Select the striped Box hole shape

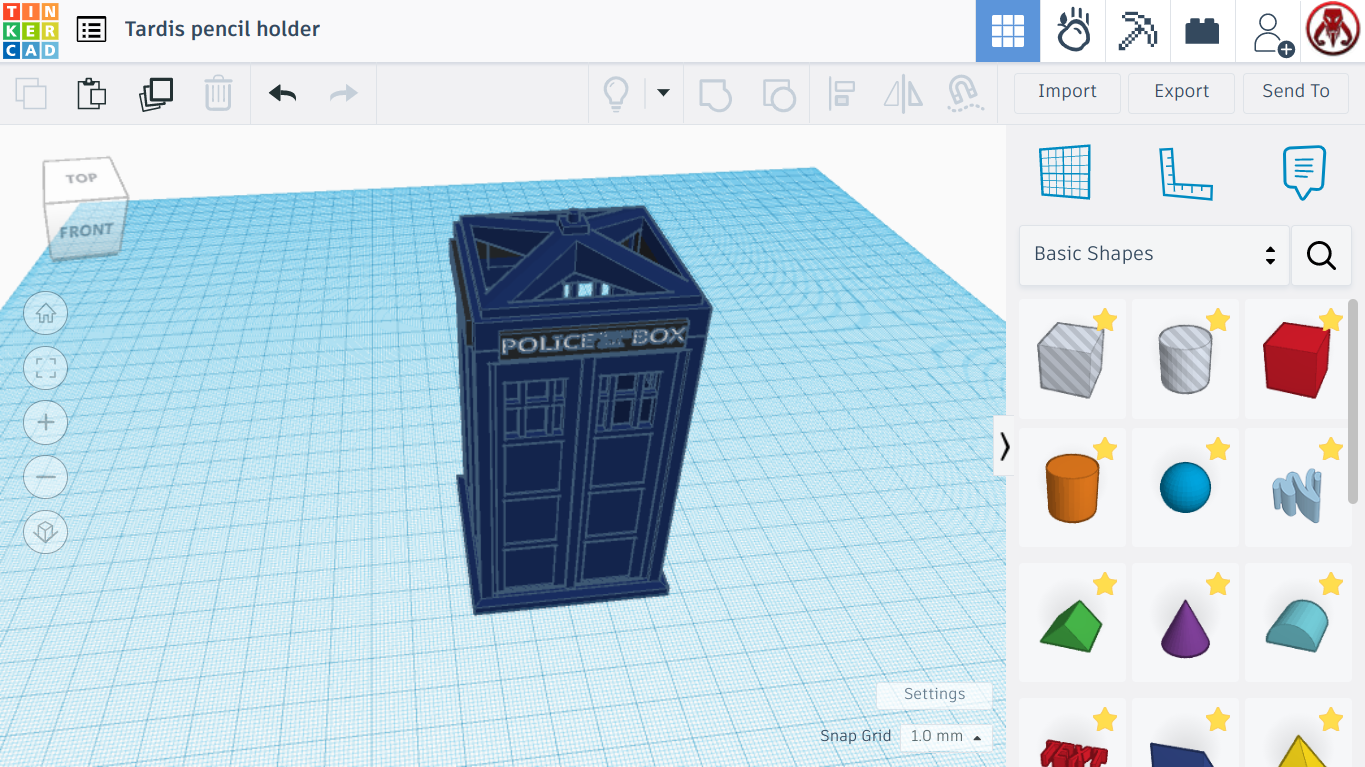pyautogui.click(x=1072, y=359)
